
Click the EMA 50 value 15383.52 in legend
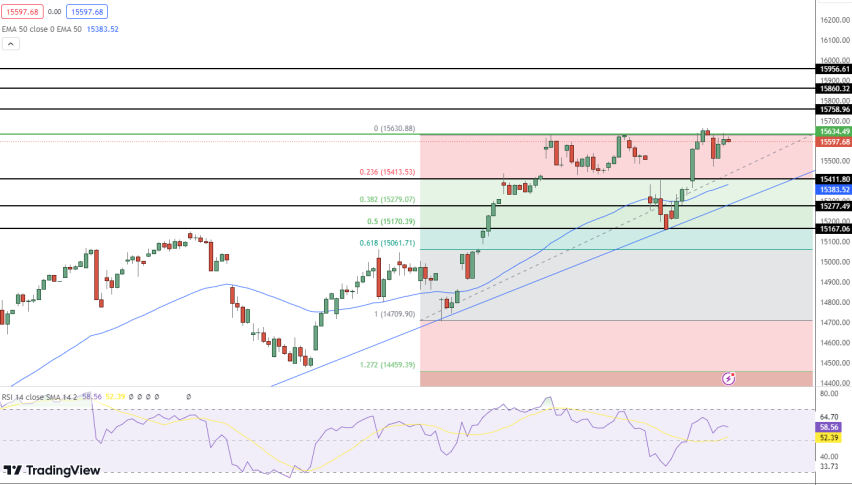[103, 29]
